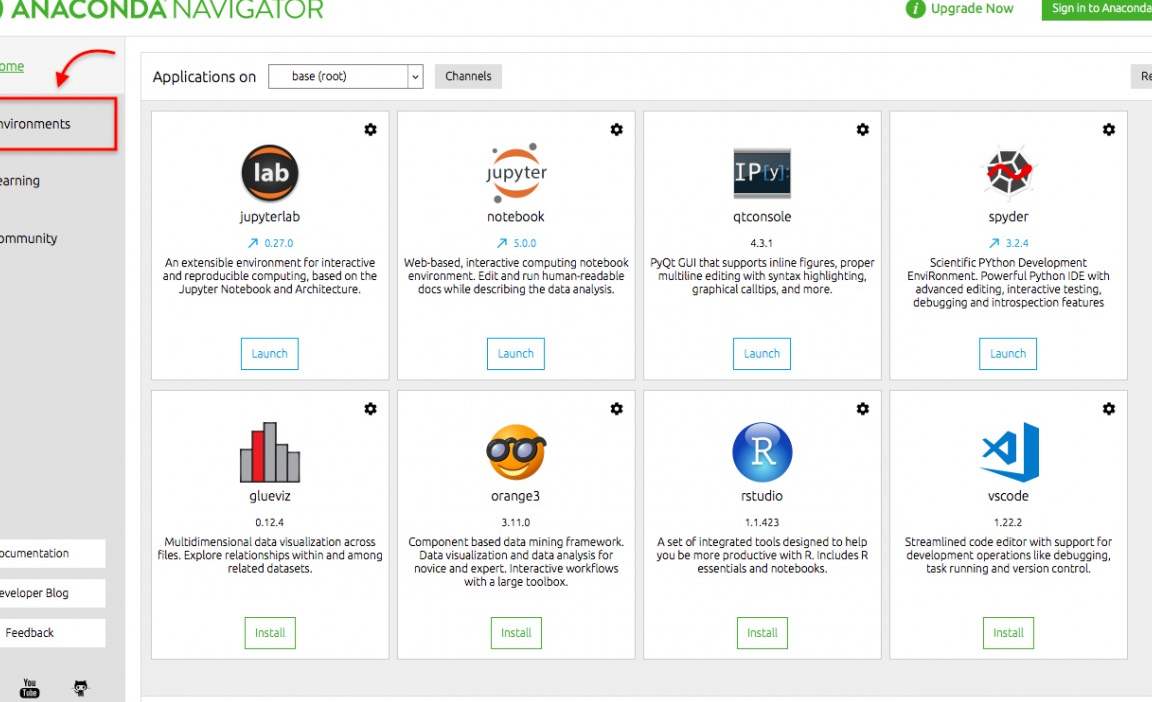Open the Learning tab

point(20,181)
